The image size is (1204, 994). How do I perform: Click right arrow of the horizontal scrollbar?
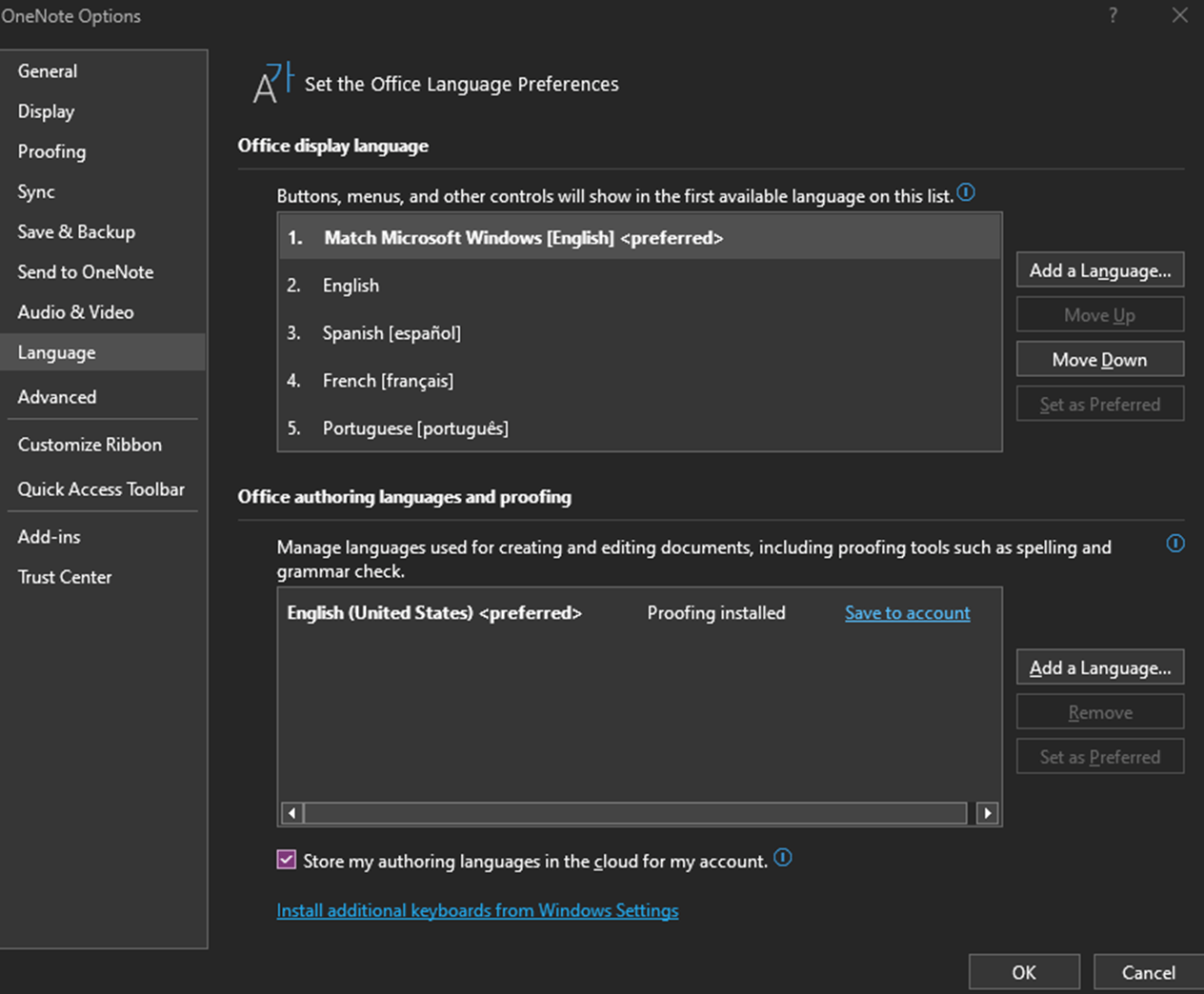[987, 813]
